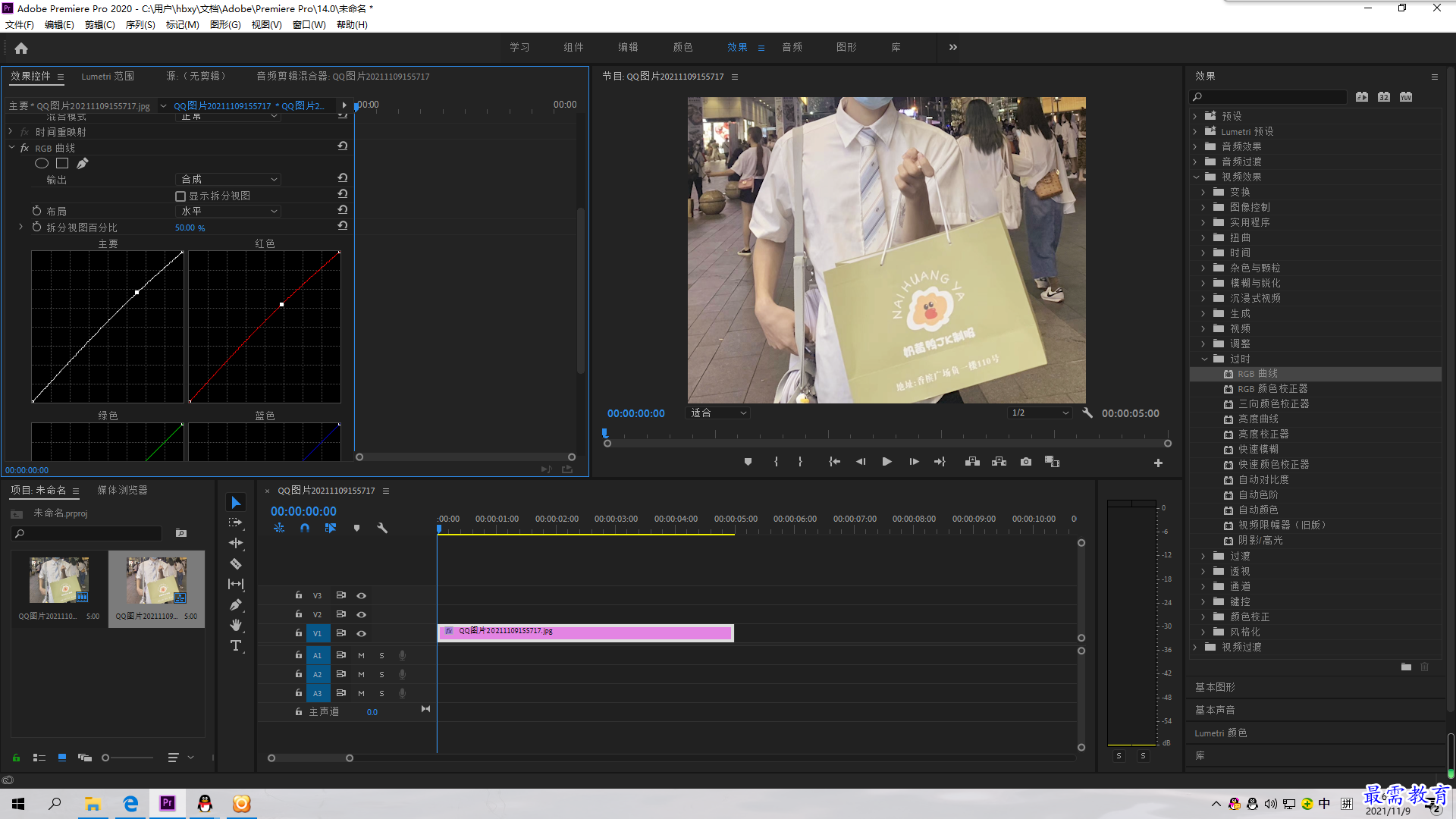Create new custom bin in Effects panel
The width and height of the screenshot is (1456, 819).
(x=1406, y=667)
